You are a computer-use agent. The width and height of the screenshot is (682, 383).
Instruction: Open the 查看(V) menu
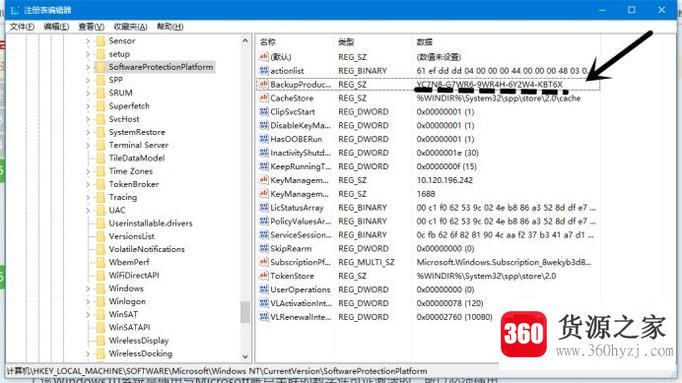[x=91, y=27]
